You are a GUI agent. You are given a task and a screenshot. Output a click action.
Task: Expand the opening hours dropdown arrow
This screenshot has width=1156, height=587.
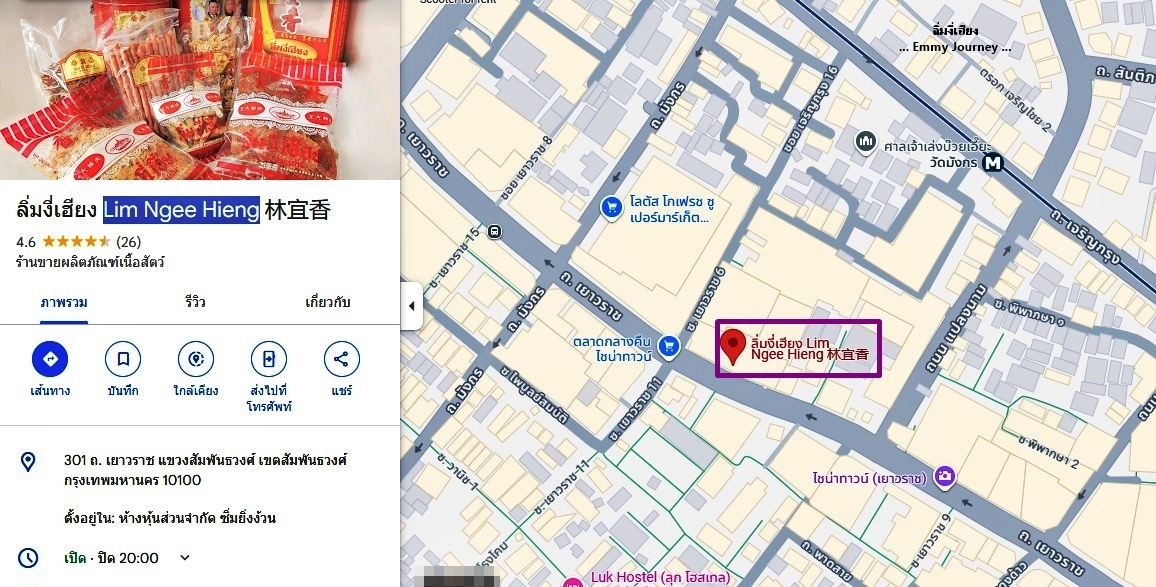click(x=185, y=558)
